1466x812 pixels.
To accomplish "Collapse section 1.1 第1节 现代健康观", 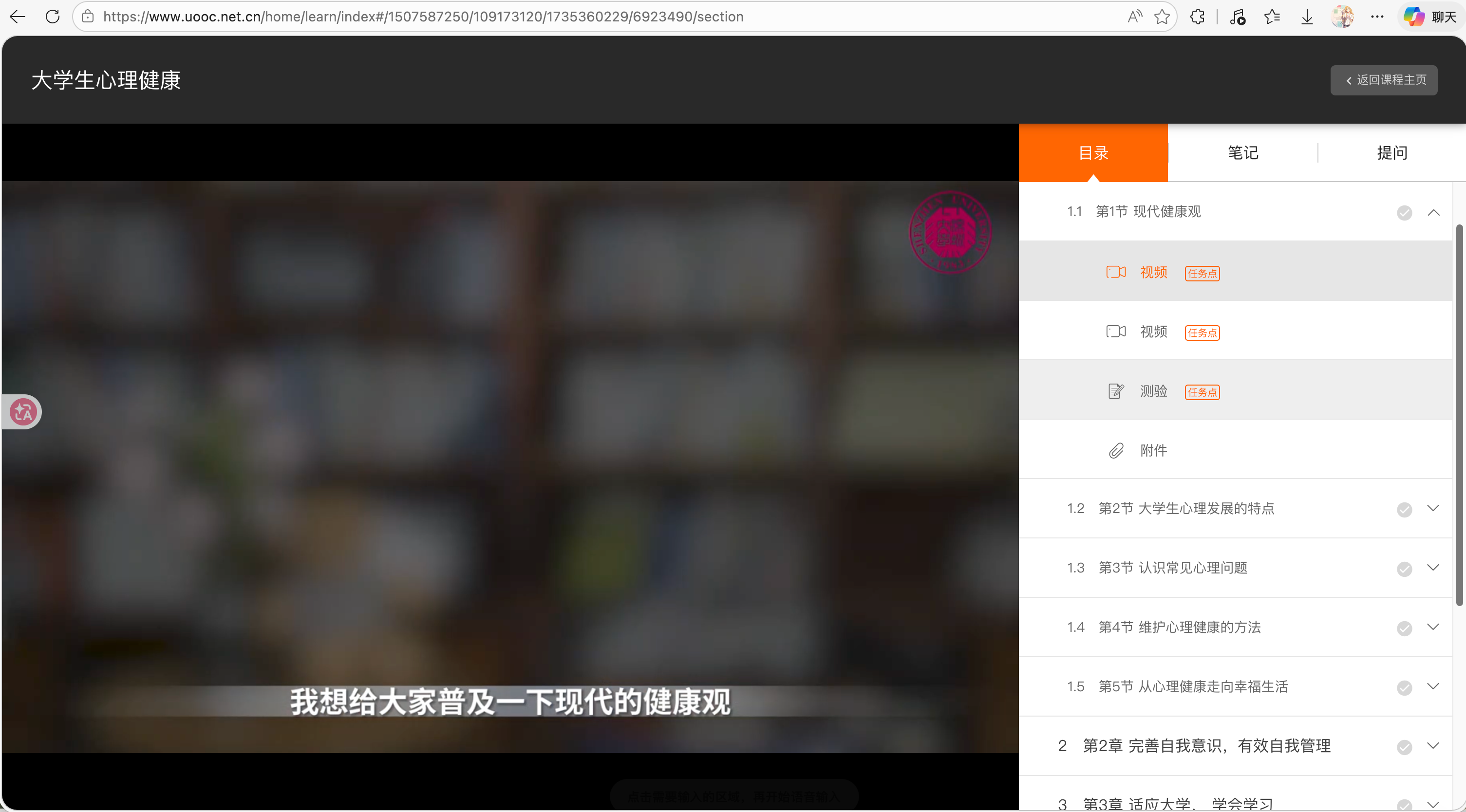I will (x=1433, y=213).
